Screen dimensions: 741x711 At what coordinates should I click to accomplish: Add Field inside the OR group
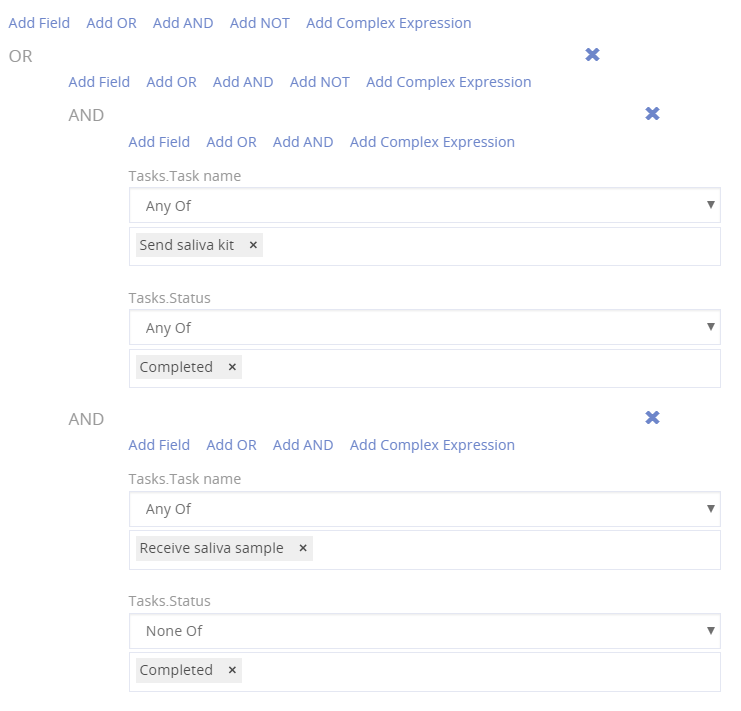99,82
